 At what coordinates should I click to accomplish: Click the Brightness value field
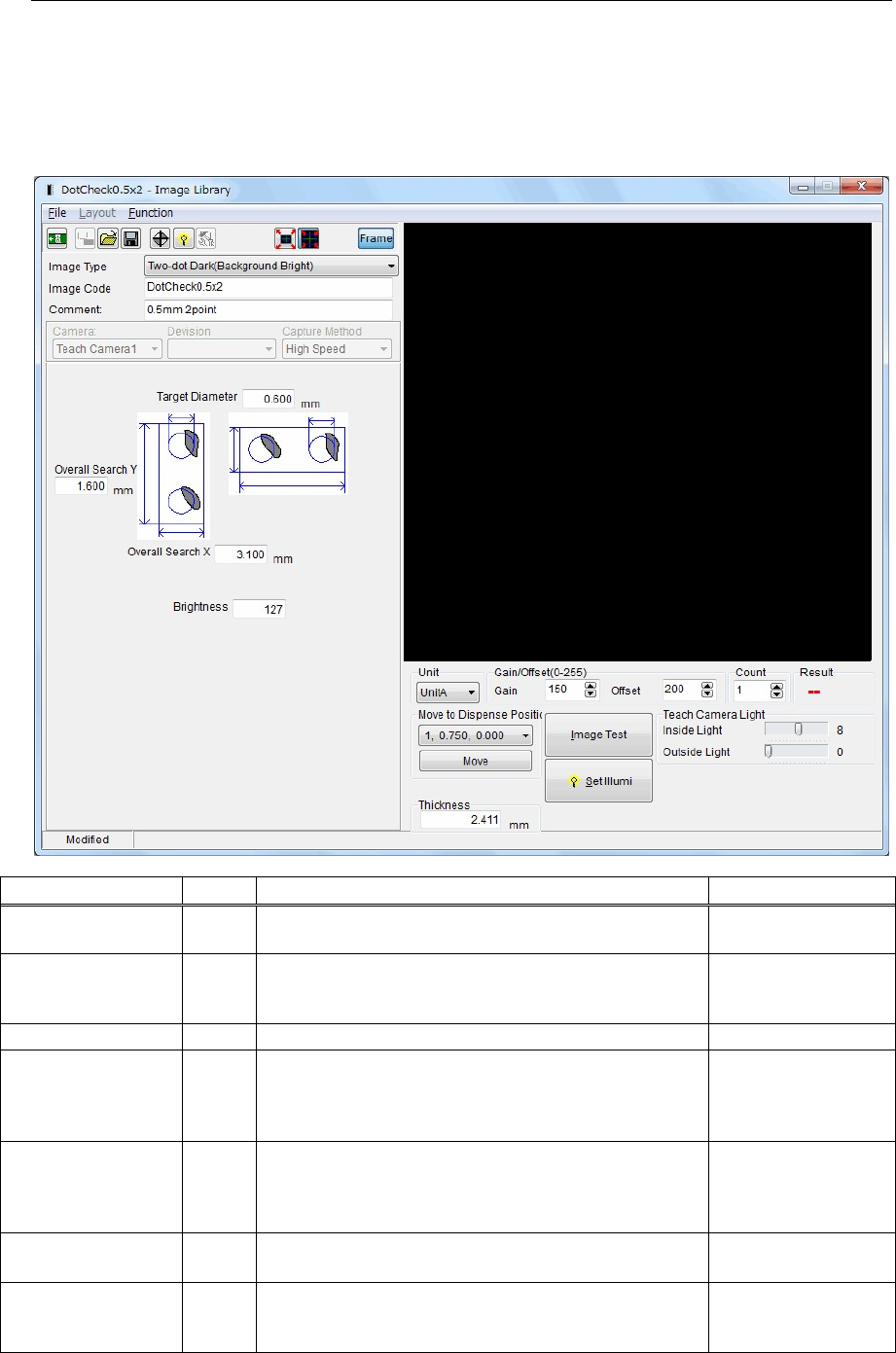click(260, 609)
